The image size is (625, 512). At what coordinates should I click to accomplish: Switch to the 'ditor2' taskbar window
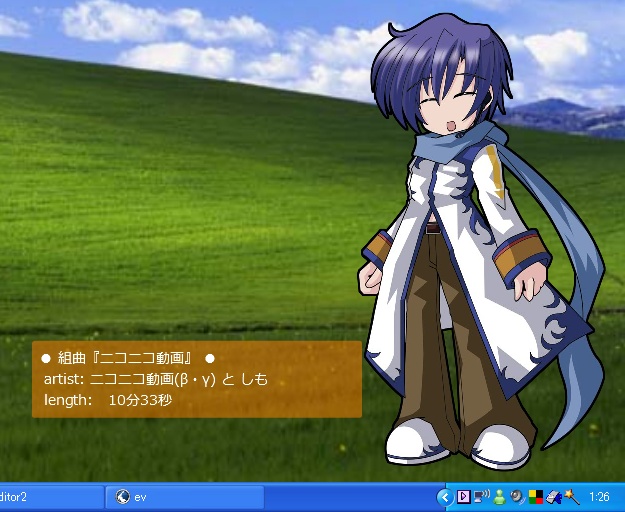pos(51,497)
